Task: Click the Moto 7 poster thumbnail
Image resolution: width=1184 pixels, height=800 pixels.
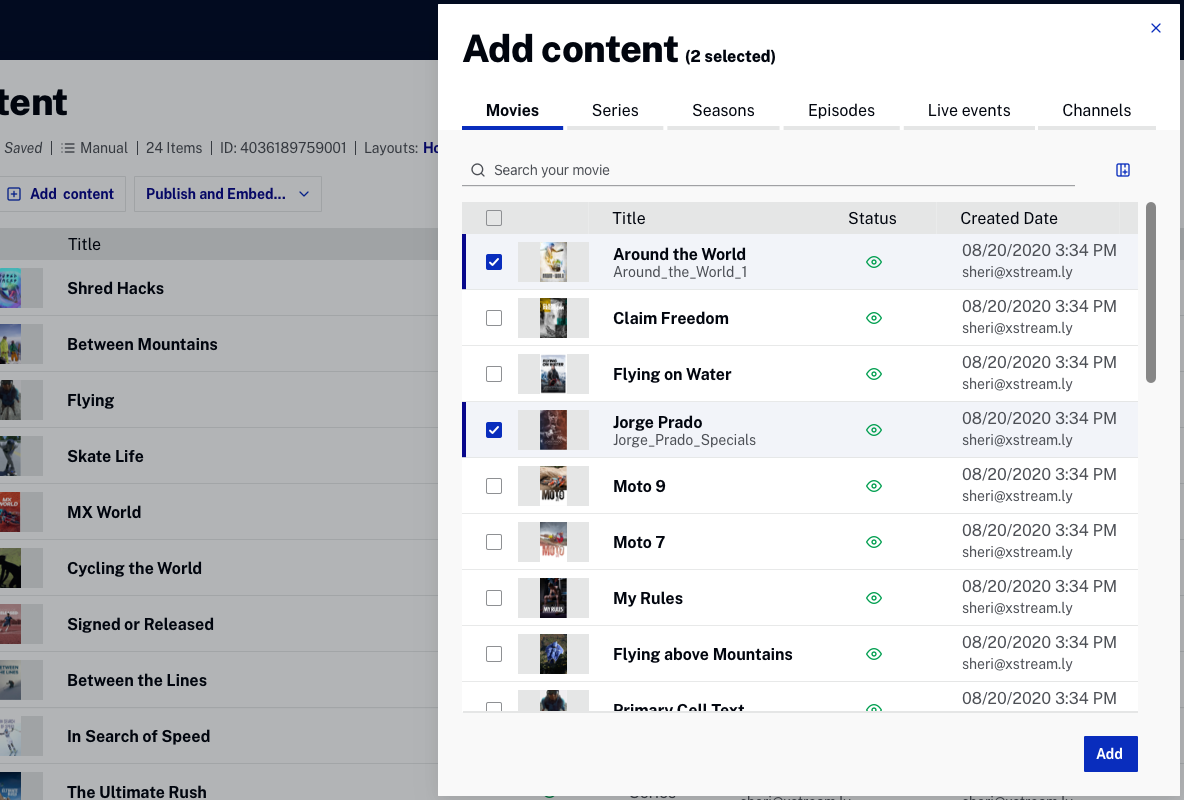Action: coord(553,542)
